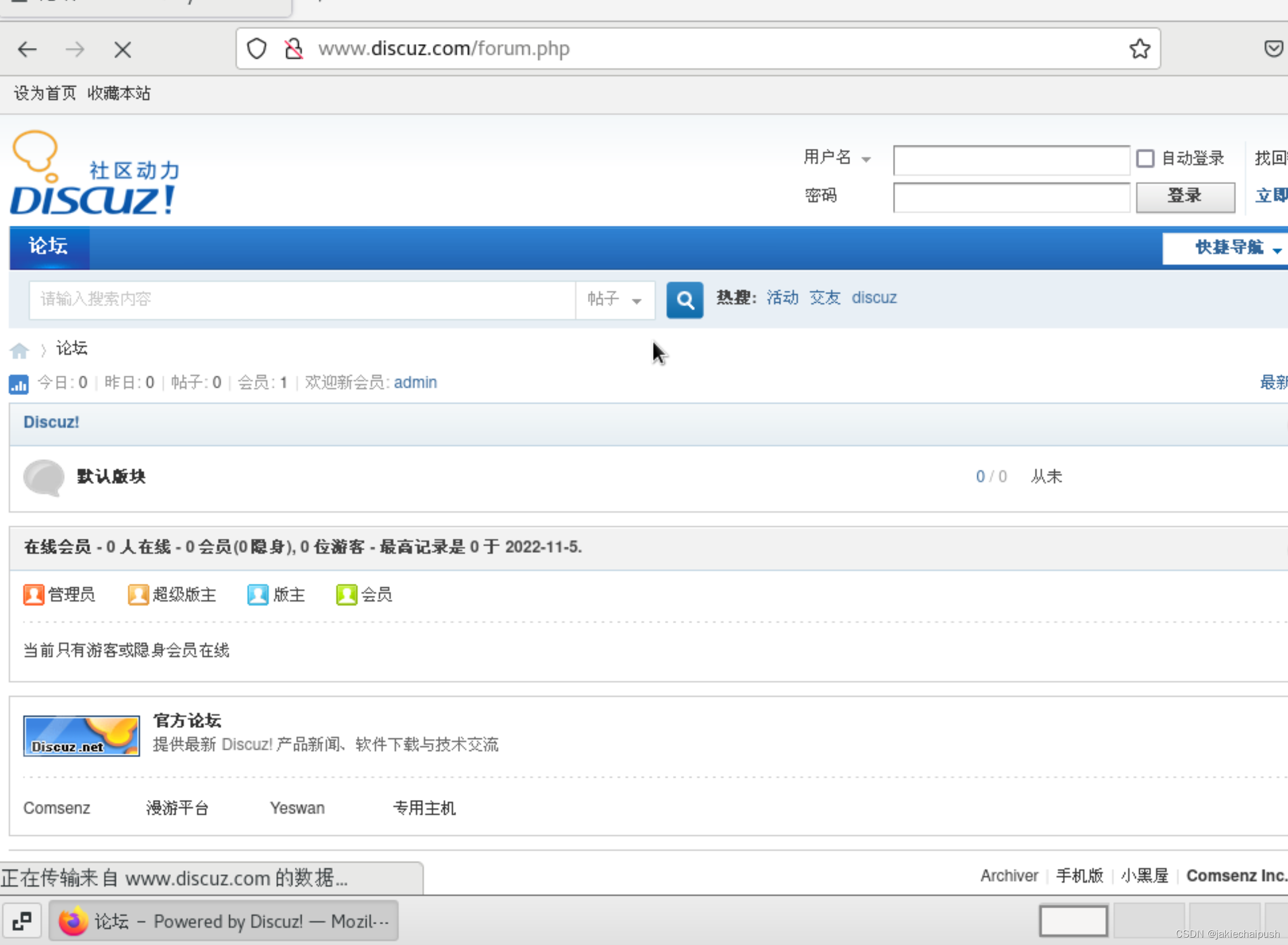1288x945 pixels.
Task: Click the 默认版块 speech bubble icon
Action: point(44,477)
